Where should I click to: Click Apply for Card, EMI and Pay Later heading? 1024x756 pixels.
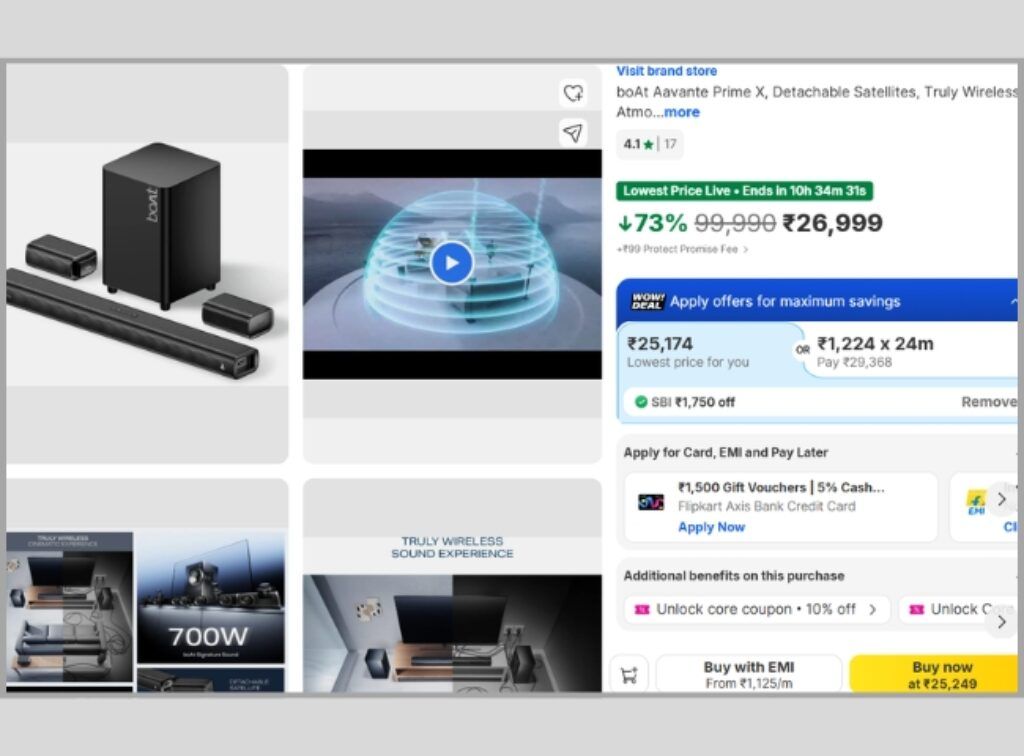coord(726,452)
